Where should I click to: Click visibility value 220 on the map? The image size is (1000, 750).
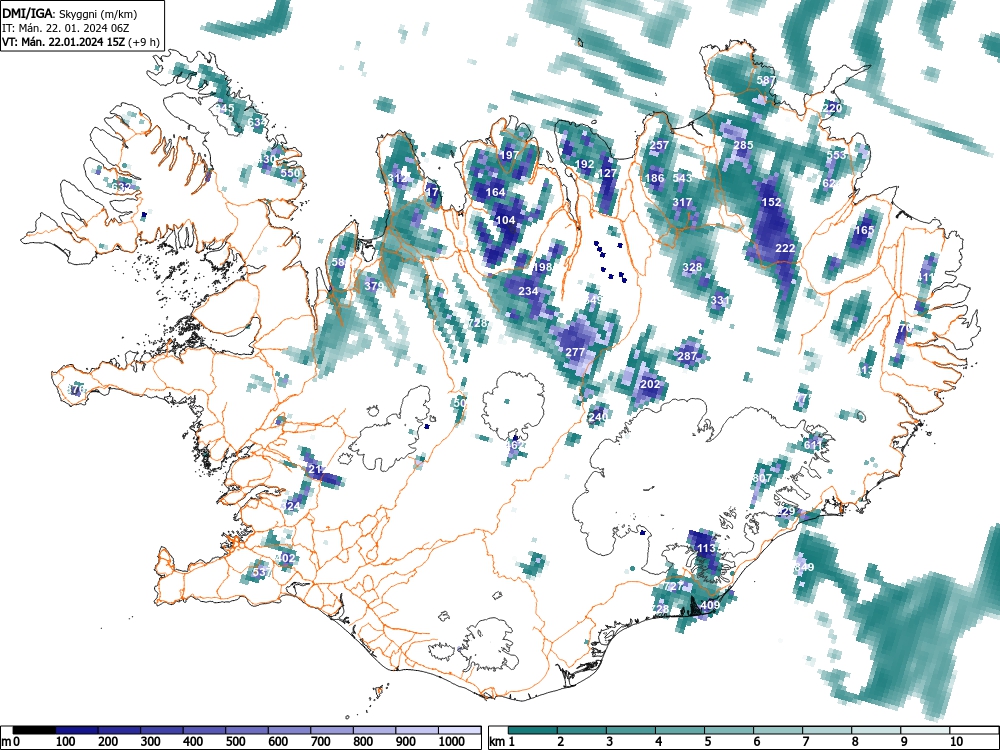click(x=832, y=108)
